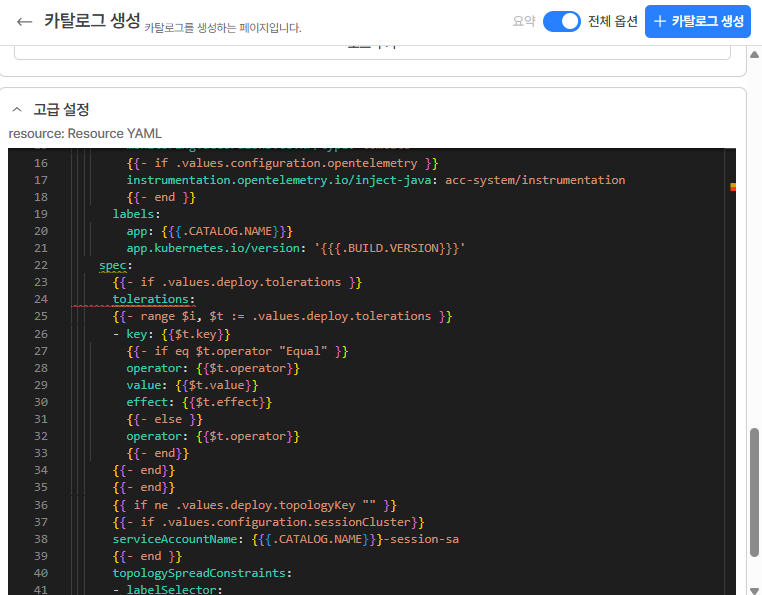
Task: Click the page vertical scrollbar thumb
Action: (x=754, y=492)
